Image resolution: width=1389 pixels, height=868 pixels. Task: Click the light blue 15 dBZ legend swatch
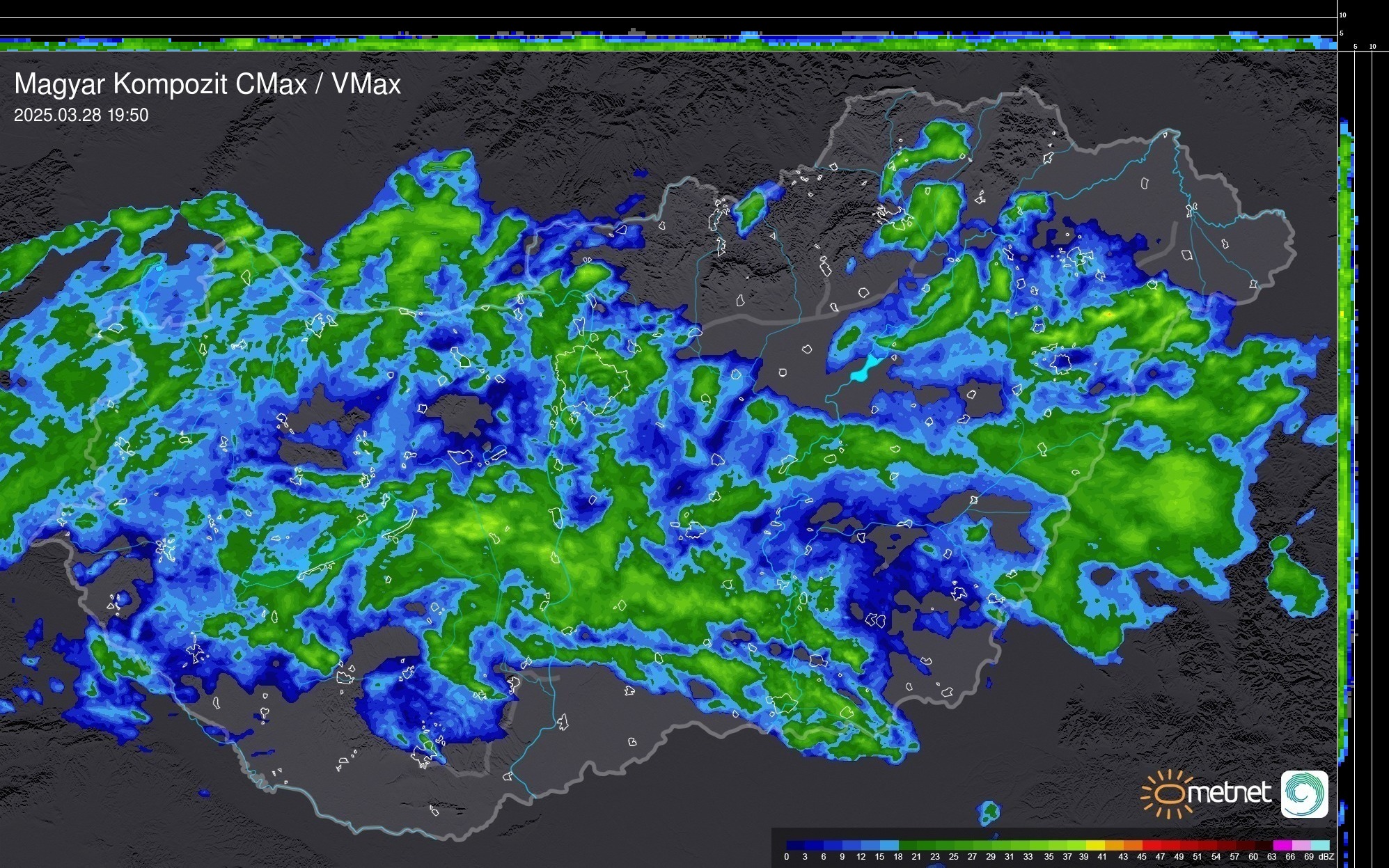[x=889, y=846]
